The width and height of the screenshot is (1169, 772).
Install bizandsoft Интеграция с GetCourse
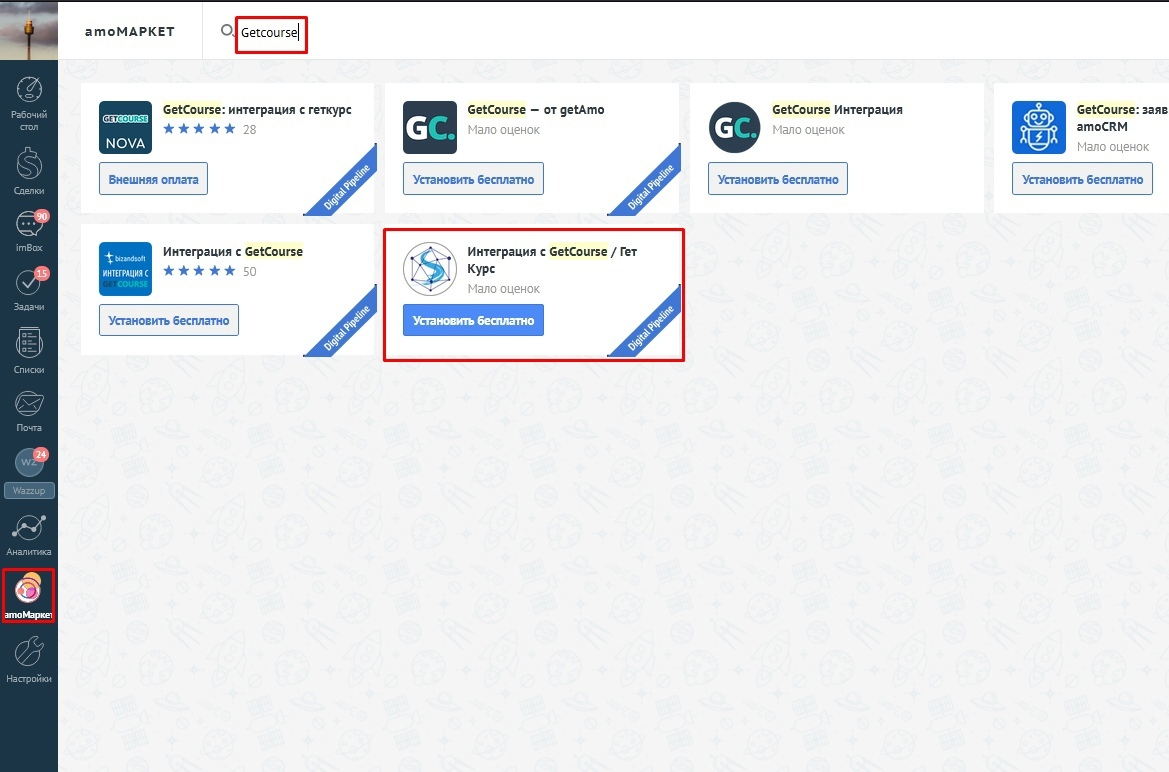pos(169,321)
